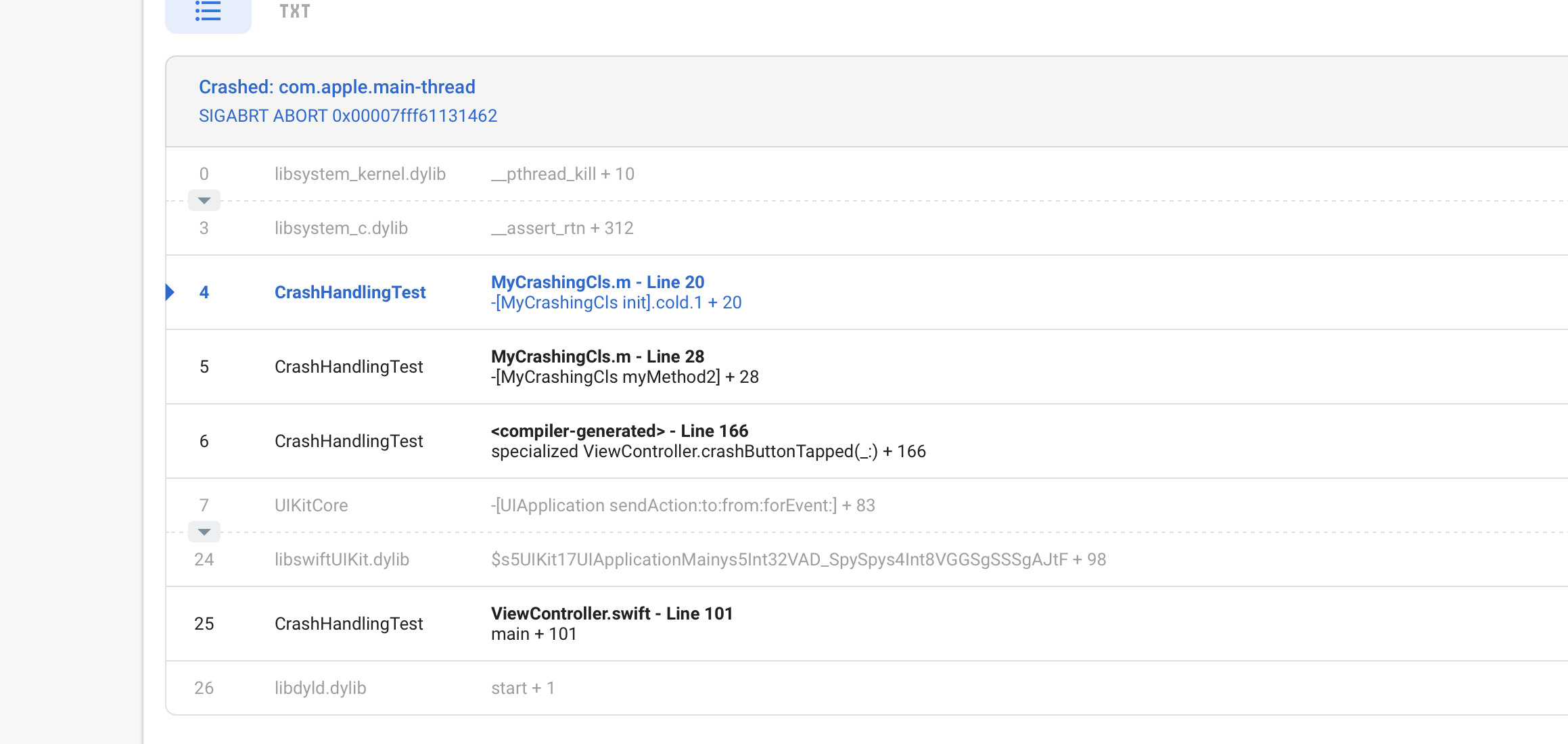Expand hidden frames below frame 0
Screen dimensions: 1568x744
click(204, 200)
